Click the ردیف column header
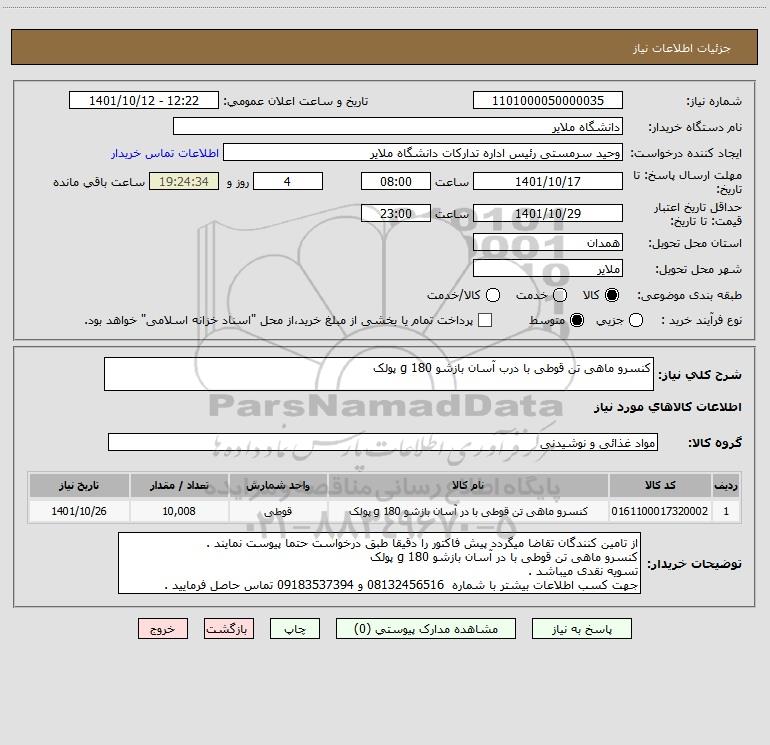Image resolution: width=770 pixels, height=745 pixels. [x=726, y=485]
